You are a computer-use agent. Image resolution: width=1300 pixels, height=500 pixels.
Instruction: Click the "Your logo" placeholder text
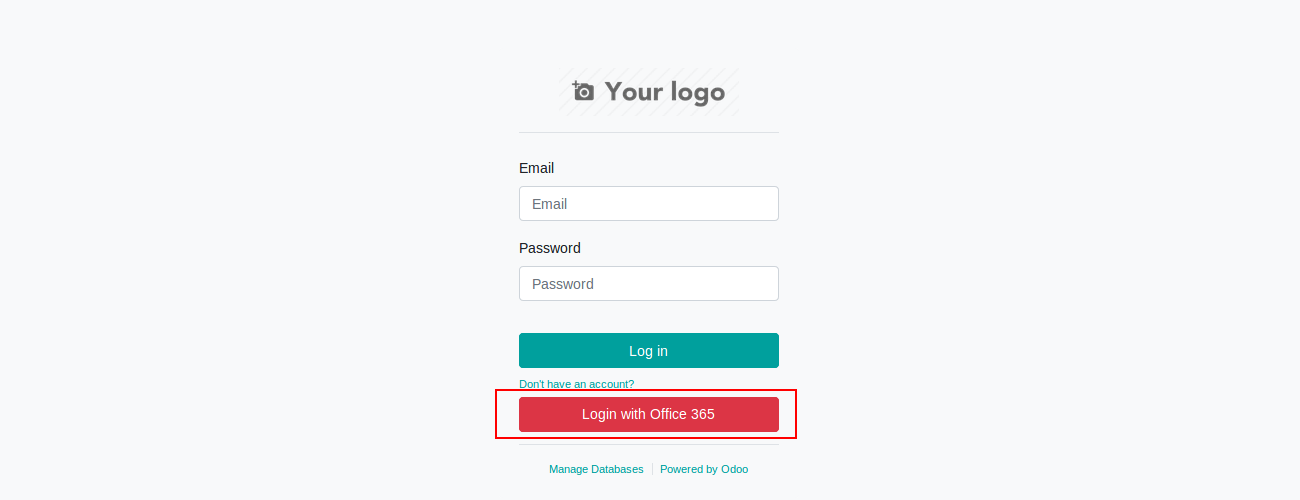coord(664,93)
